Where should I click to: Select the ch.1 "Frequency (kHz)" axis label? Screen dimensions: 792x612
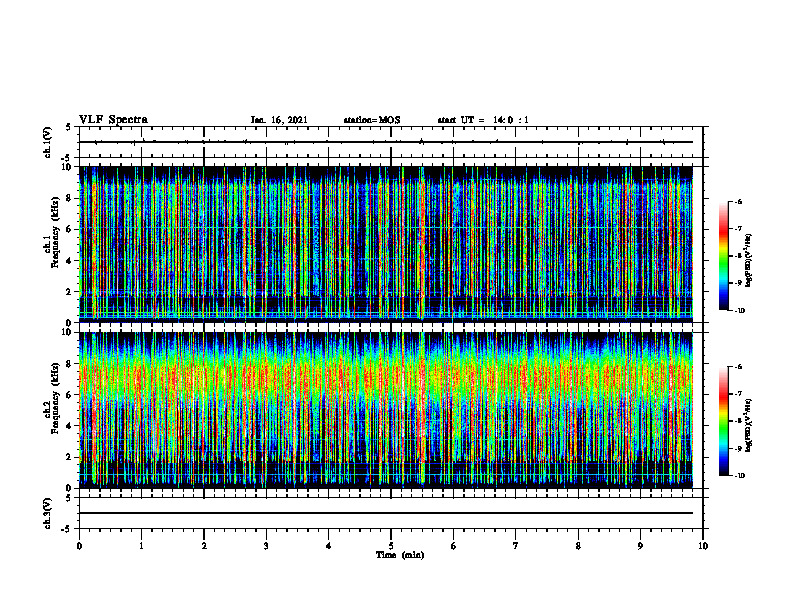click(x=55, y=232)
